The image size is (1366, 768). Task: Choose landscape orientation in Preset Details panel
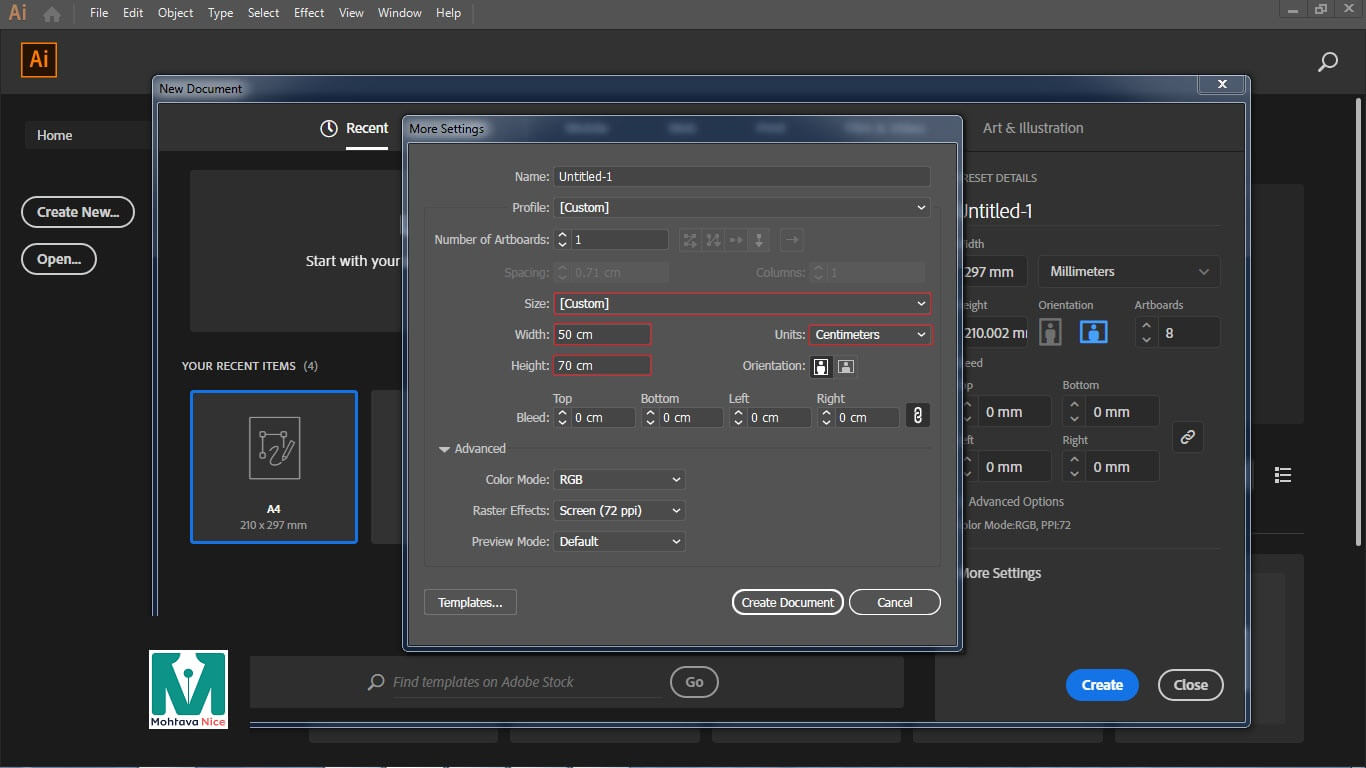coord(1093,332)
